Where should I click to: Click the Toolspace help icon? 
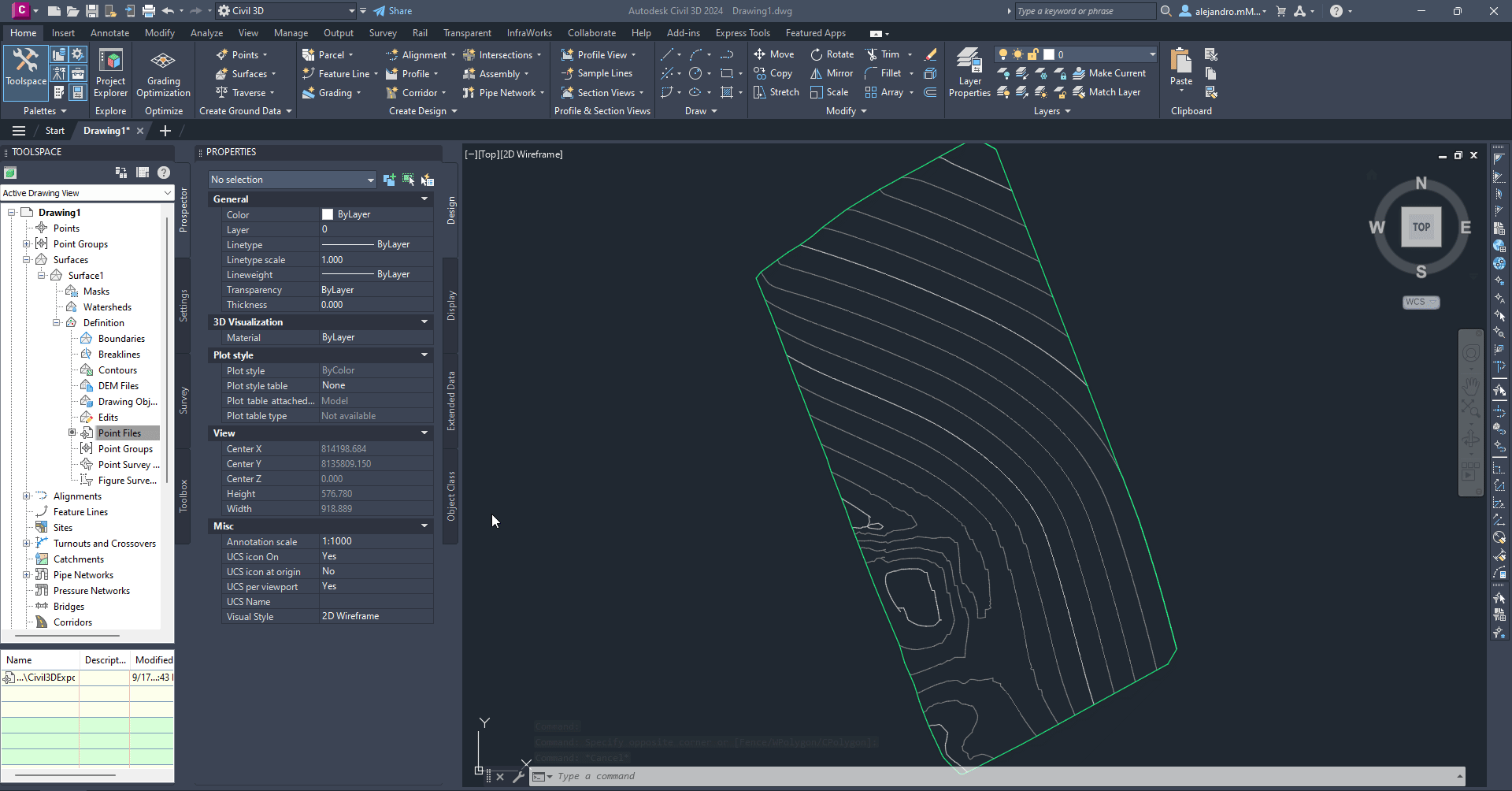pyautogui.click(x=164, y=173)
